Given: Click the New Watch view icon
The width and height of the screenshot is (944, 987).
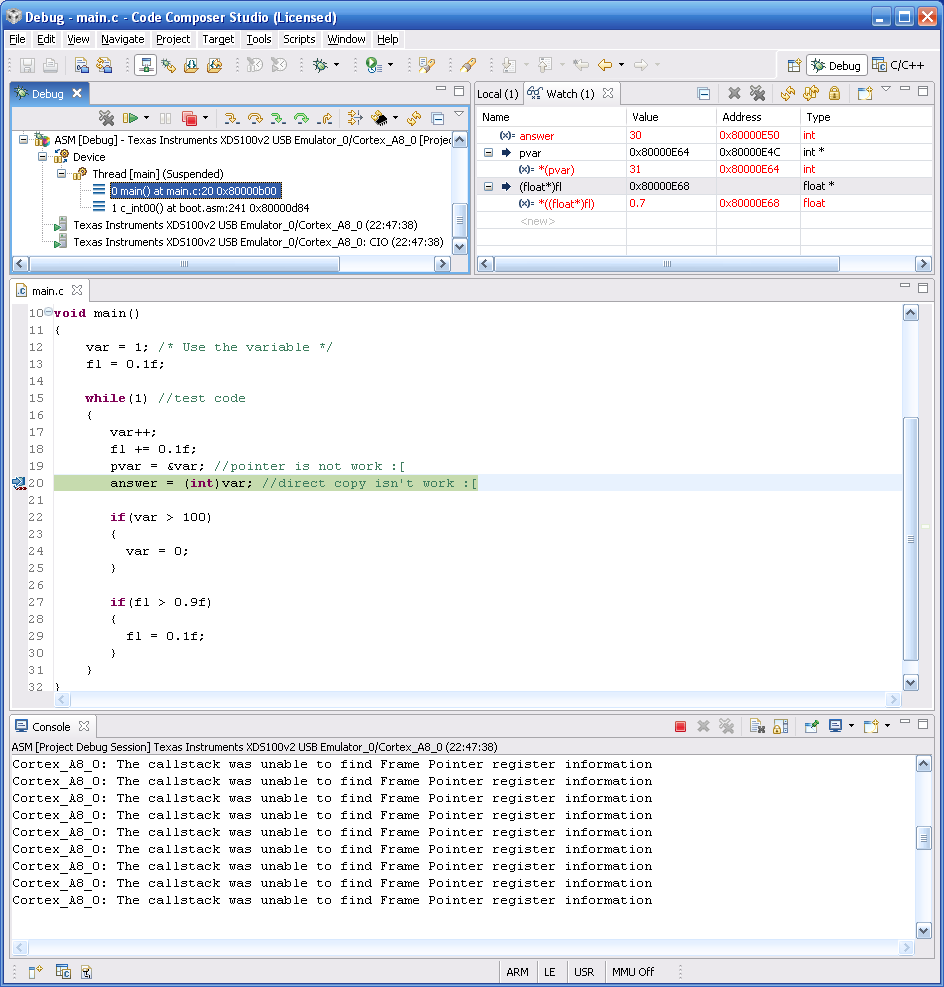Looking at the screenshot, I should (865, 94).
